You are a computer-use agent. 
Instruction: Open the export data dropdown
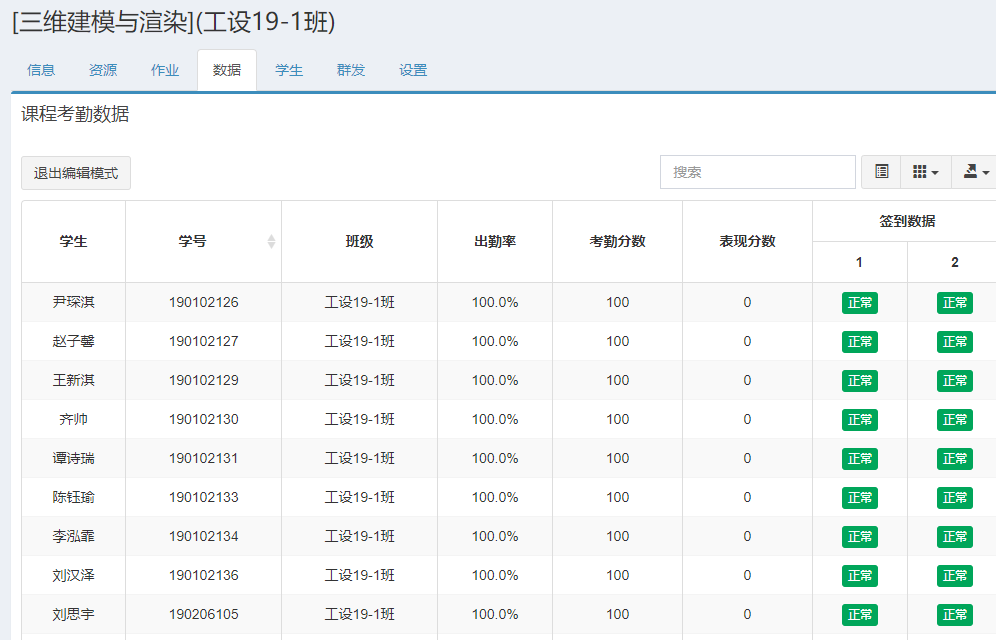click(x=975, y=172)
